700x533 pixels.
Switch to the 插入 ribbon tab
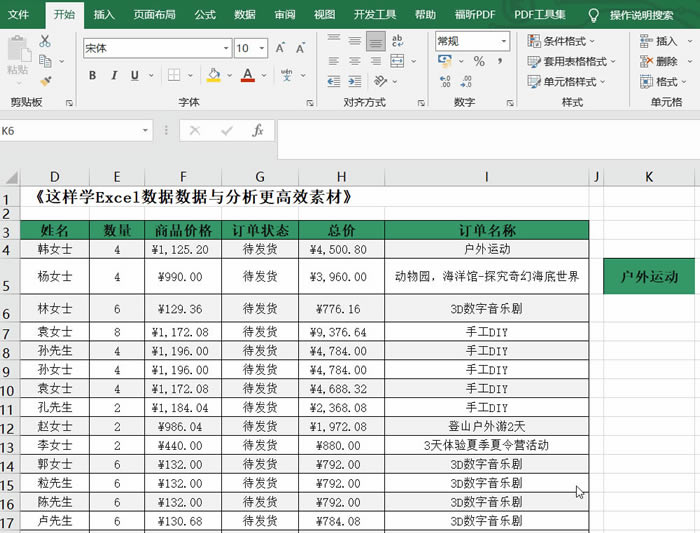(x=104, y=15)
